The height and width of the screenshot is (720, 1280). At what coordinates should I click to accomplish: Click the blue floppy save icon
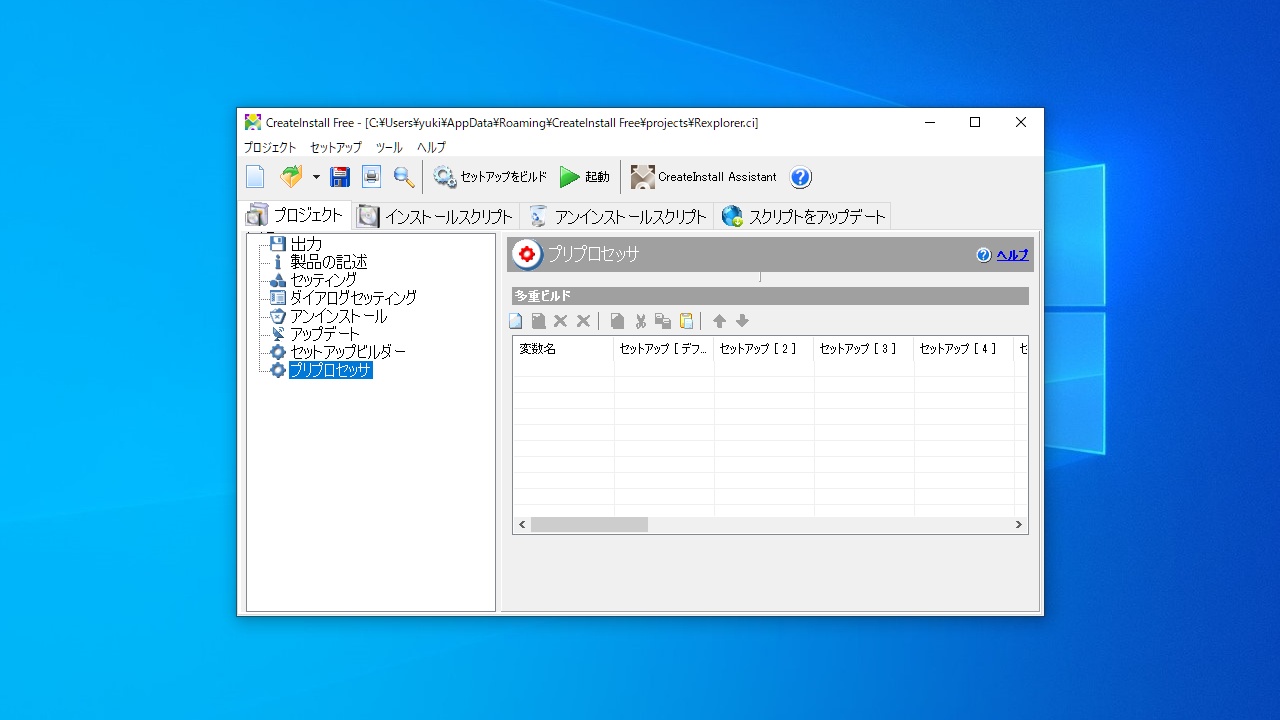[x=340, y=177]
